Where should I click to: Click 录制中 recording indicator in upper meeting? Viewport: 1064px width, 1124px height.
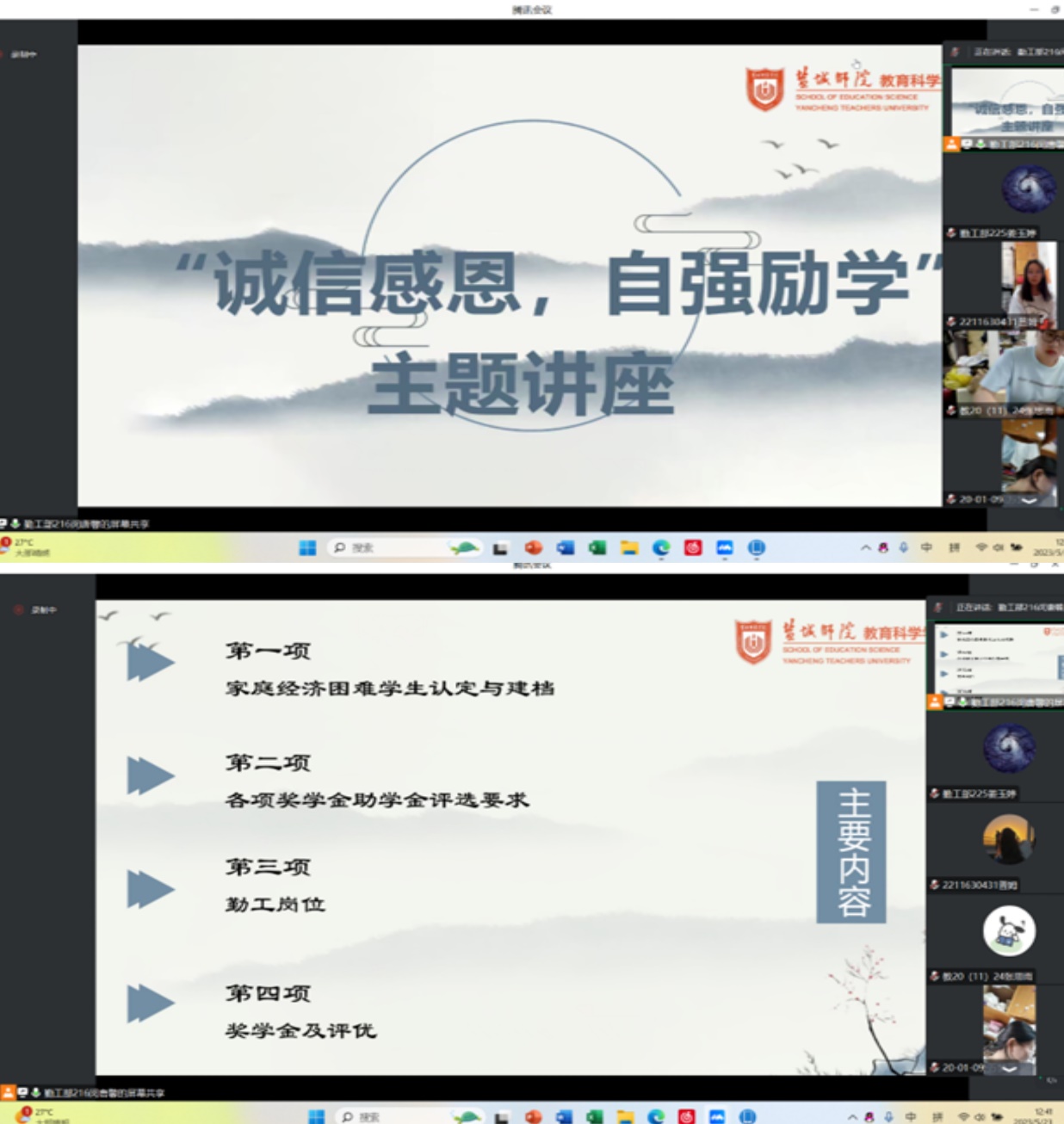point(23,54)
